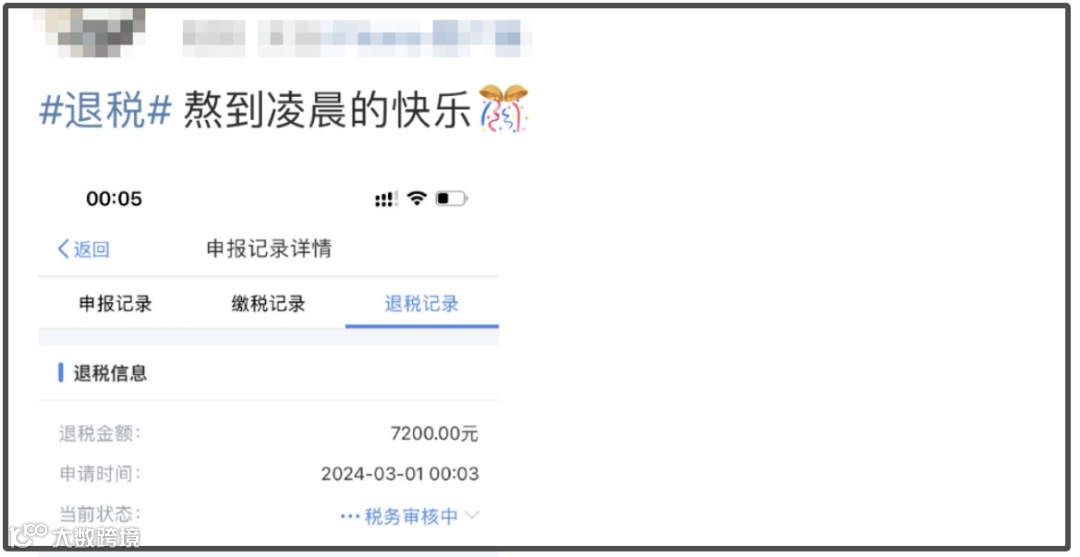Switch to the 缴税记录 tab

point(269,304)
